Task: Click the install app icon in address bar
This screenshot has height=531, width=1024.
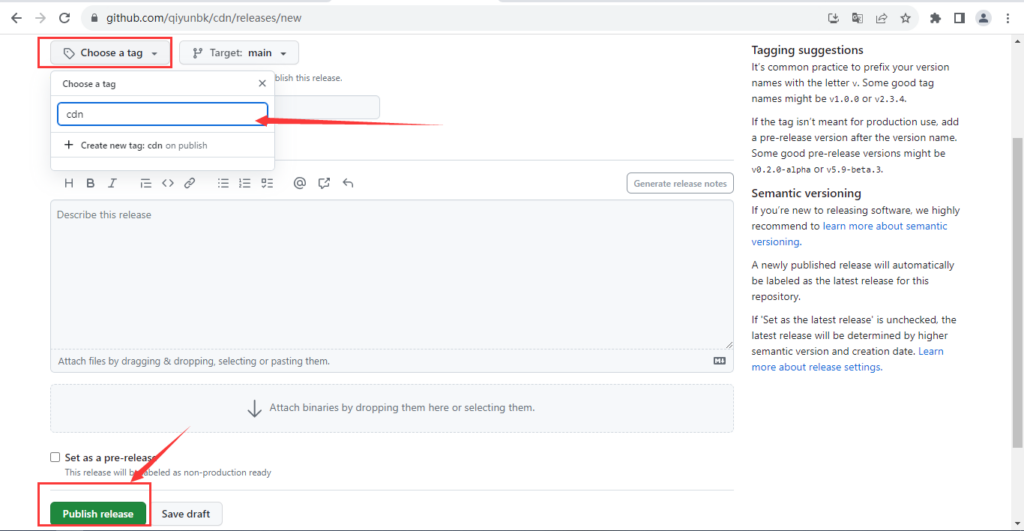Action: click(833, 18)
